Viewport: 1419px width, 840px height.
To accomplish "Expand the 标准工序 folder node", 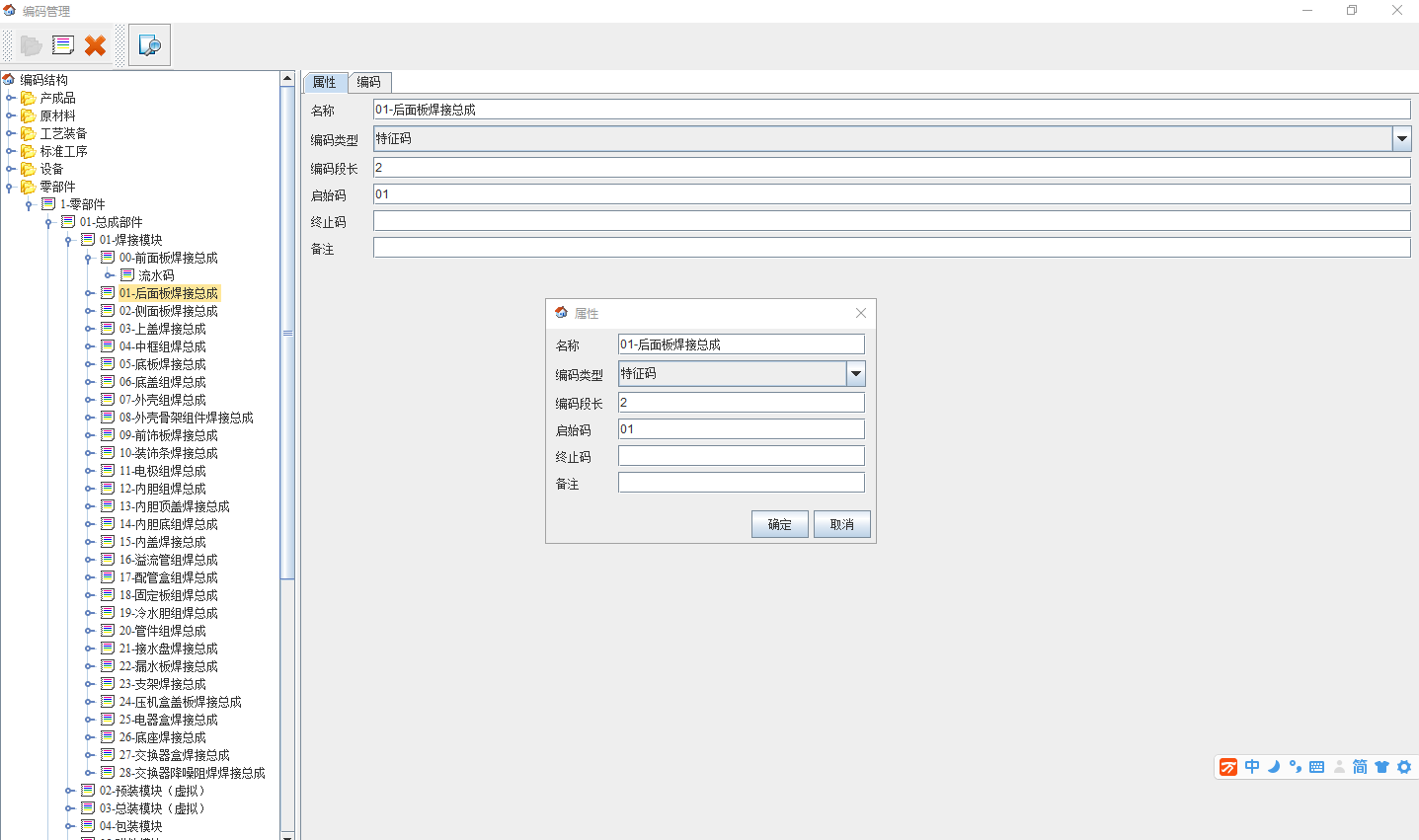I will (x=10, y=151).
